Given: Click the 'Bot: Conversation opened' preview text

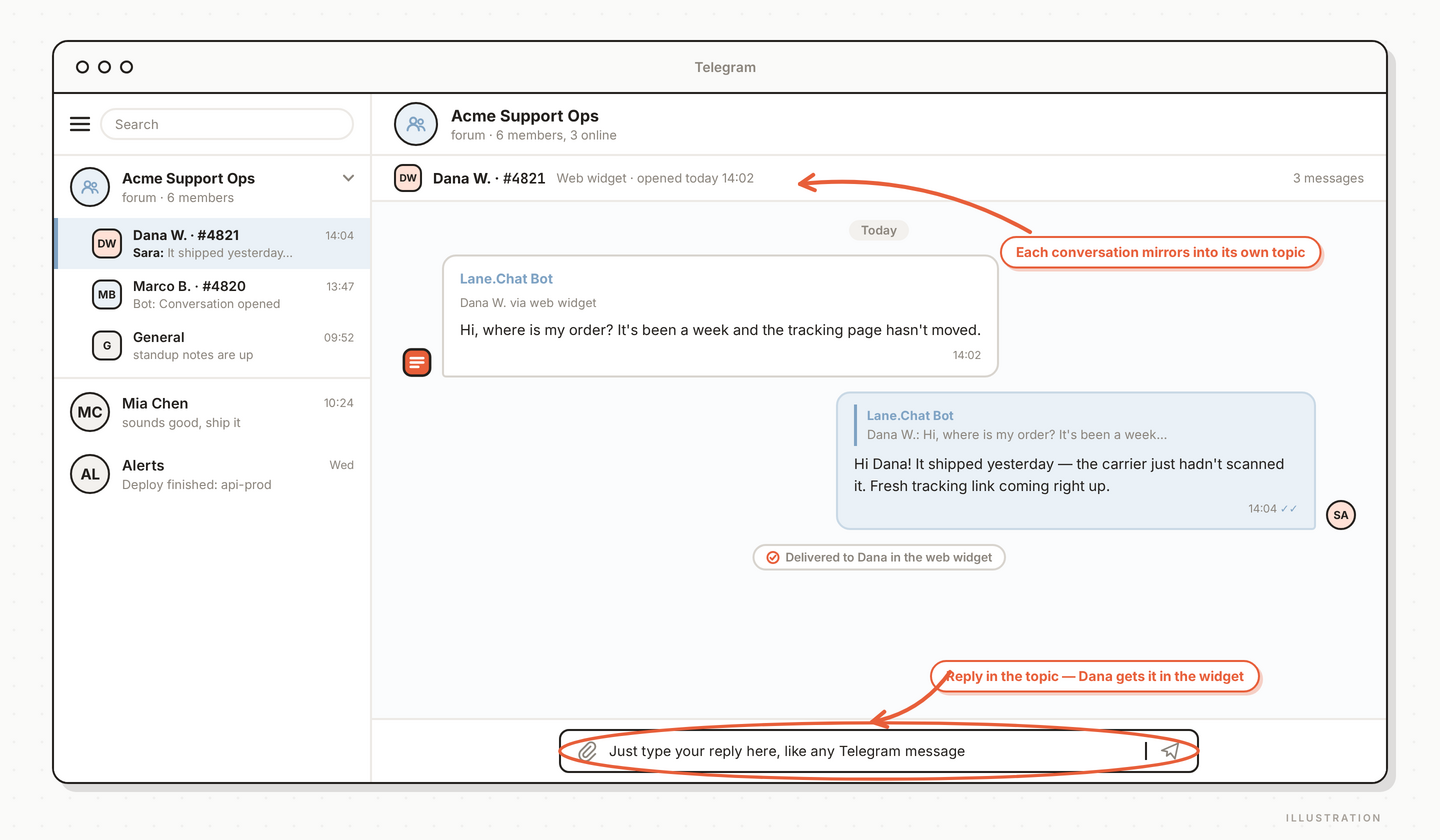Looking at the screenshot, I should tap(206, 304).
